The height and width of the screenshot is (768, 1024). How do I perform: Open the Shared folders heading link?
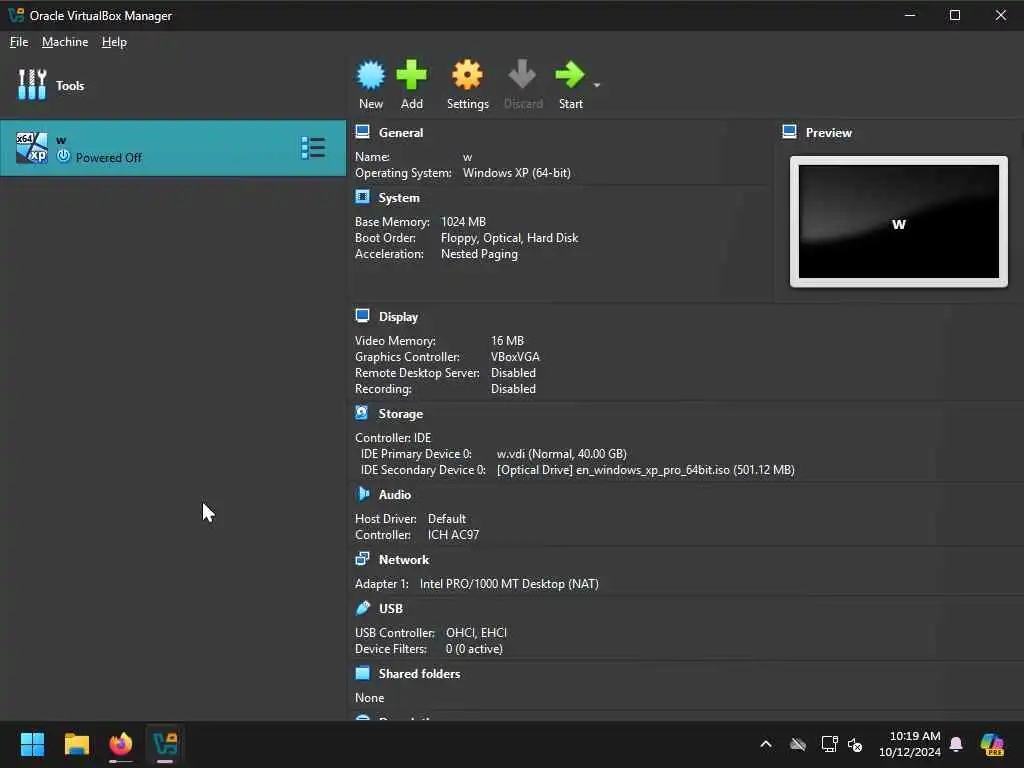[419, 674]
